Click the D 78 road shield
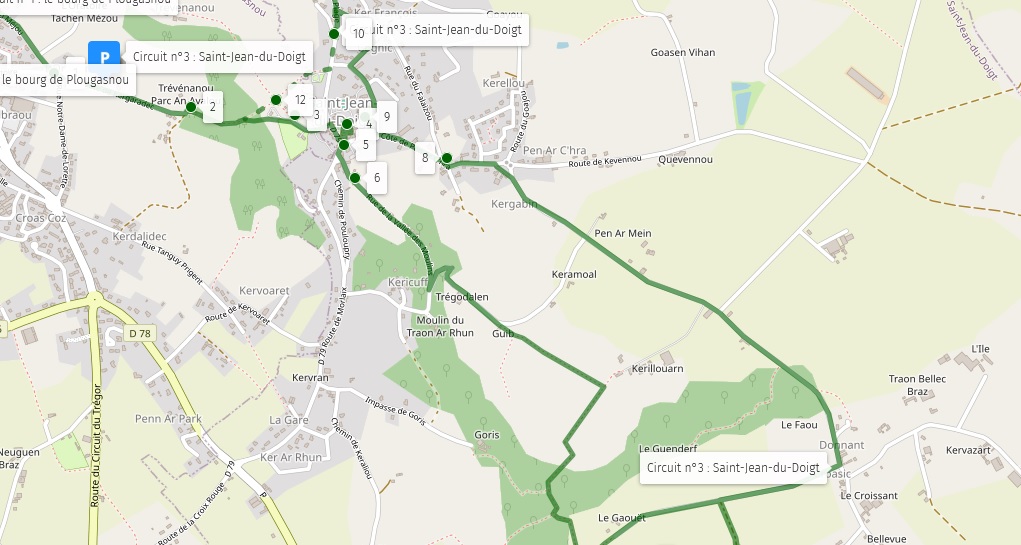This screenshot has height=545, width=1021. (139, 333)
